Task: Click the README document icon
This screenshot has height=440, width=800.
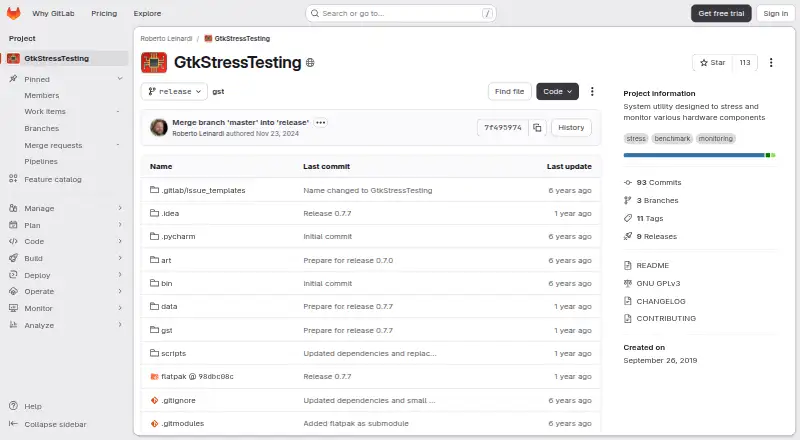Action: [628, 265]
